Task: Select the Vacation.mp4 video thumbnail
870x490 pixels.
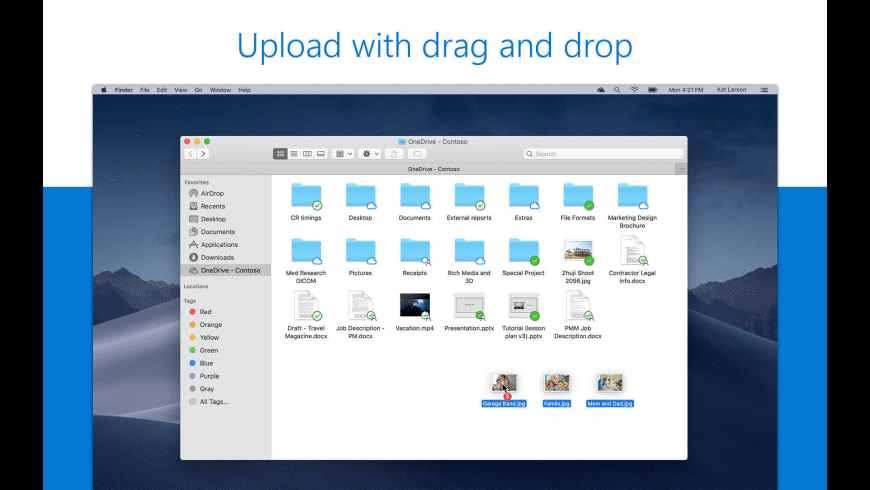Action: (415, 306)
